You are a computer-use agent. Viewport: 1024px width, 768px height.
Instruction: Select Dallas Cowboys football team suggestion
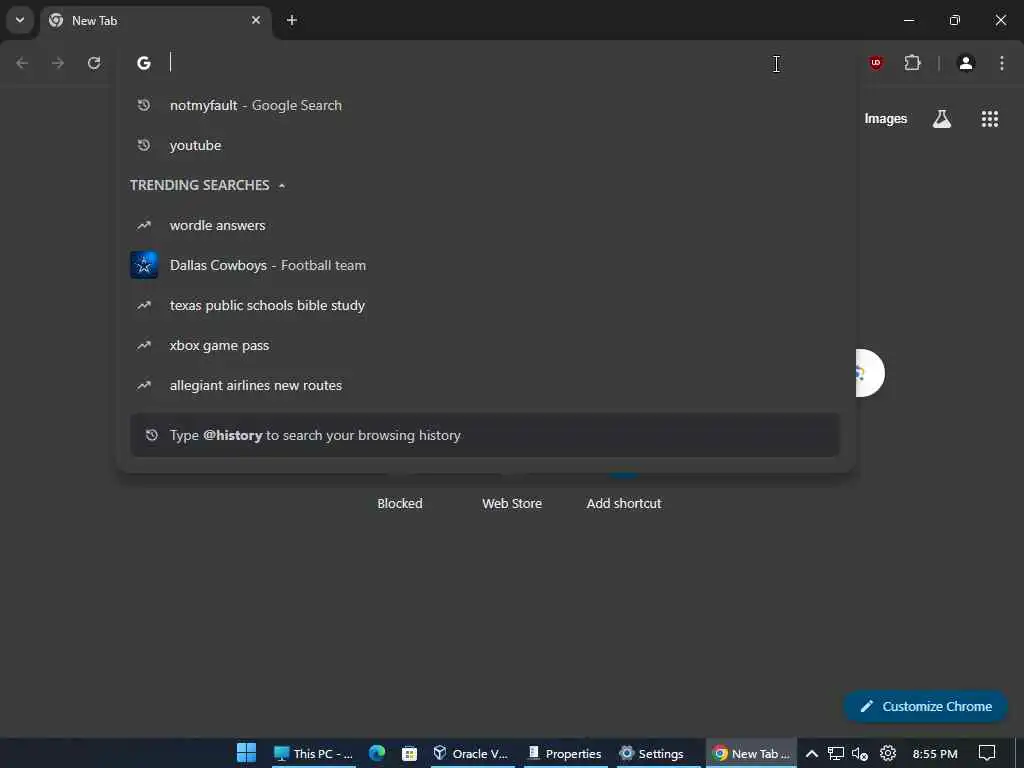(x=486, y=265)
